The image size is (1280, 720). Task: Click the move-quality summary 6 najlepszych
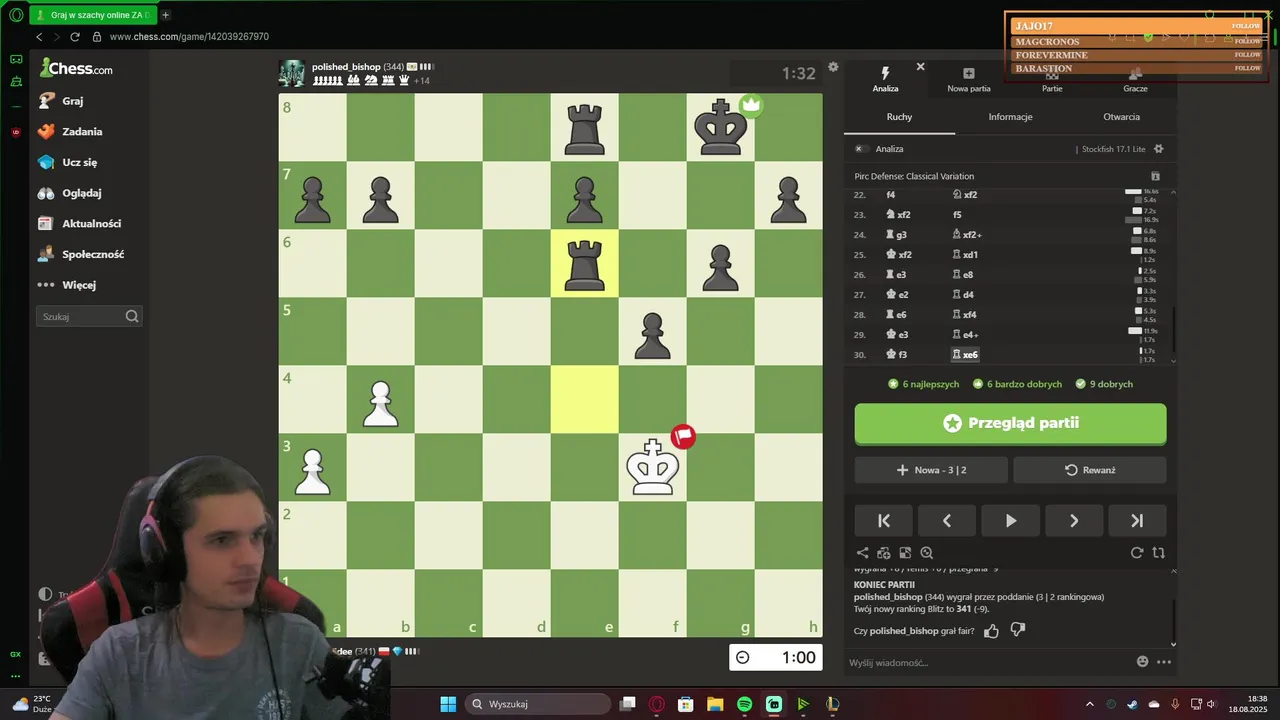click(x=923, y=384)
